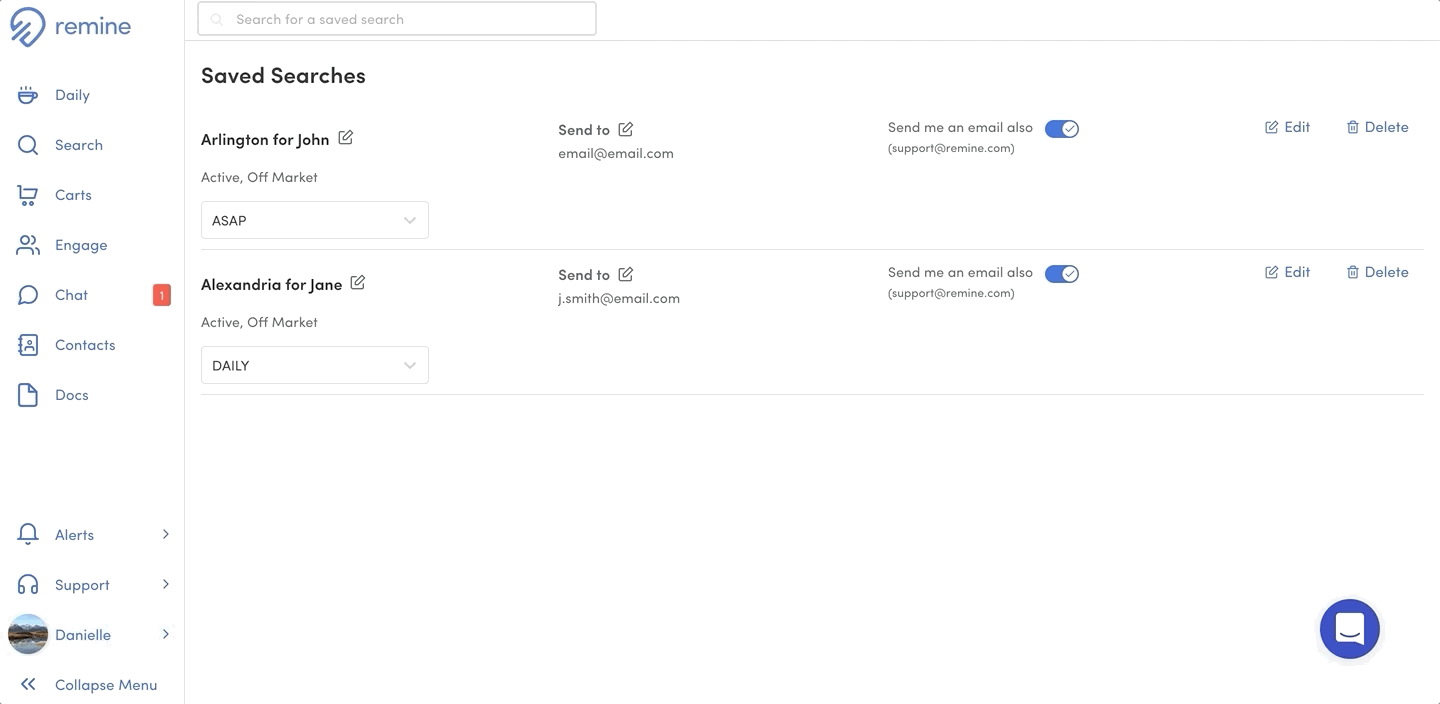
Task: Click the j.smith@email.com recipient address
Action: 619,298
